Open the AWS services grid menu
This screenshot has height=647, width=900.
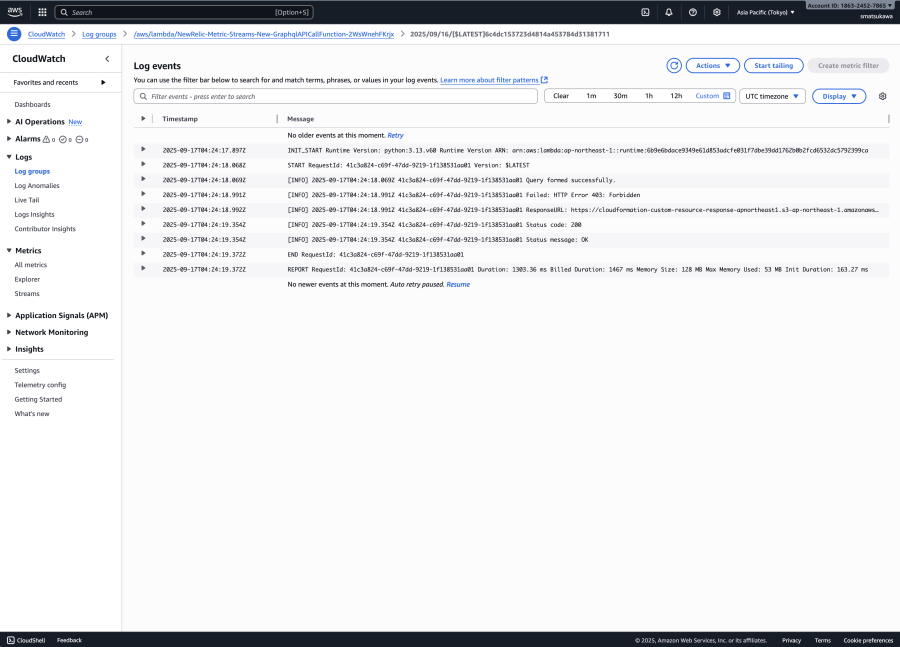tap(42, 12)
